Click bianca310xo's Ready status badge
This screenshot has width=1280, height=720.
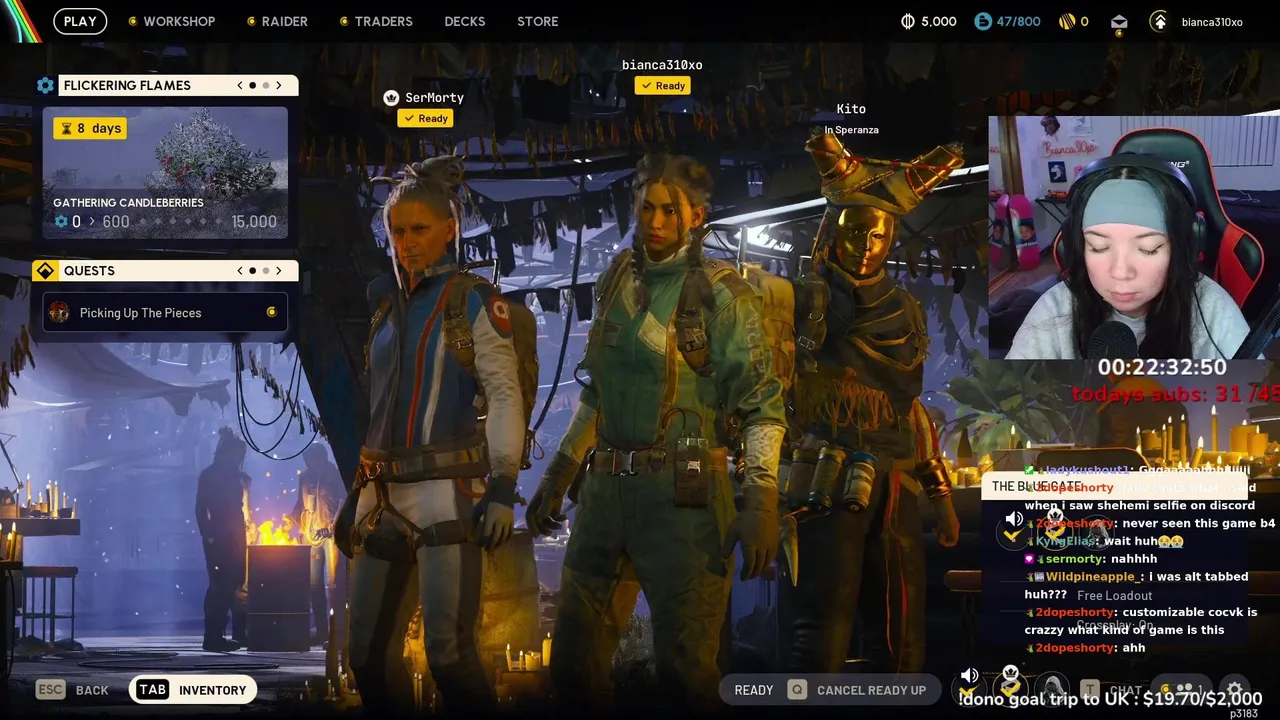[x=662, y=86]
